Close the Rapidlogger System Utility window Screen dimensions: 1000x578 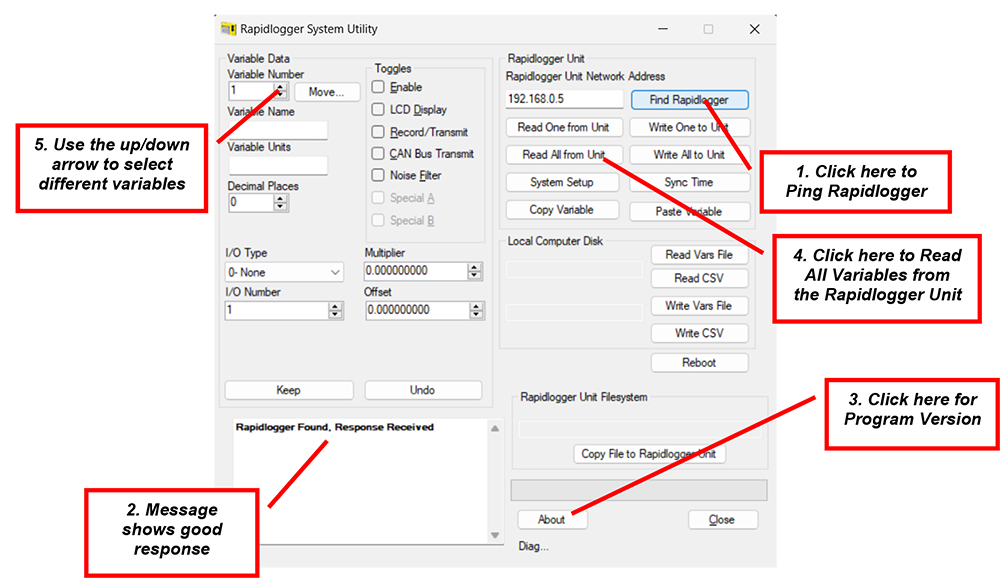pyautogui.click(x=754, y=29)
